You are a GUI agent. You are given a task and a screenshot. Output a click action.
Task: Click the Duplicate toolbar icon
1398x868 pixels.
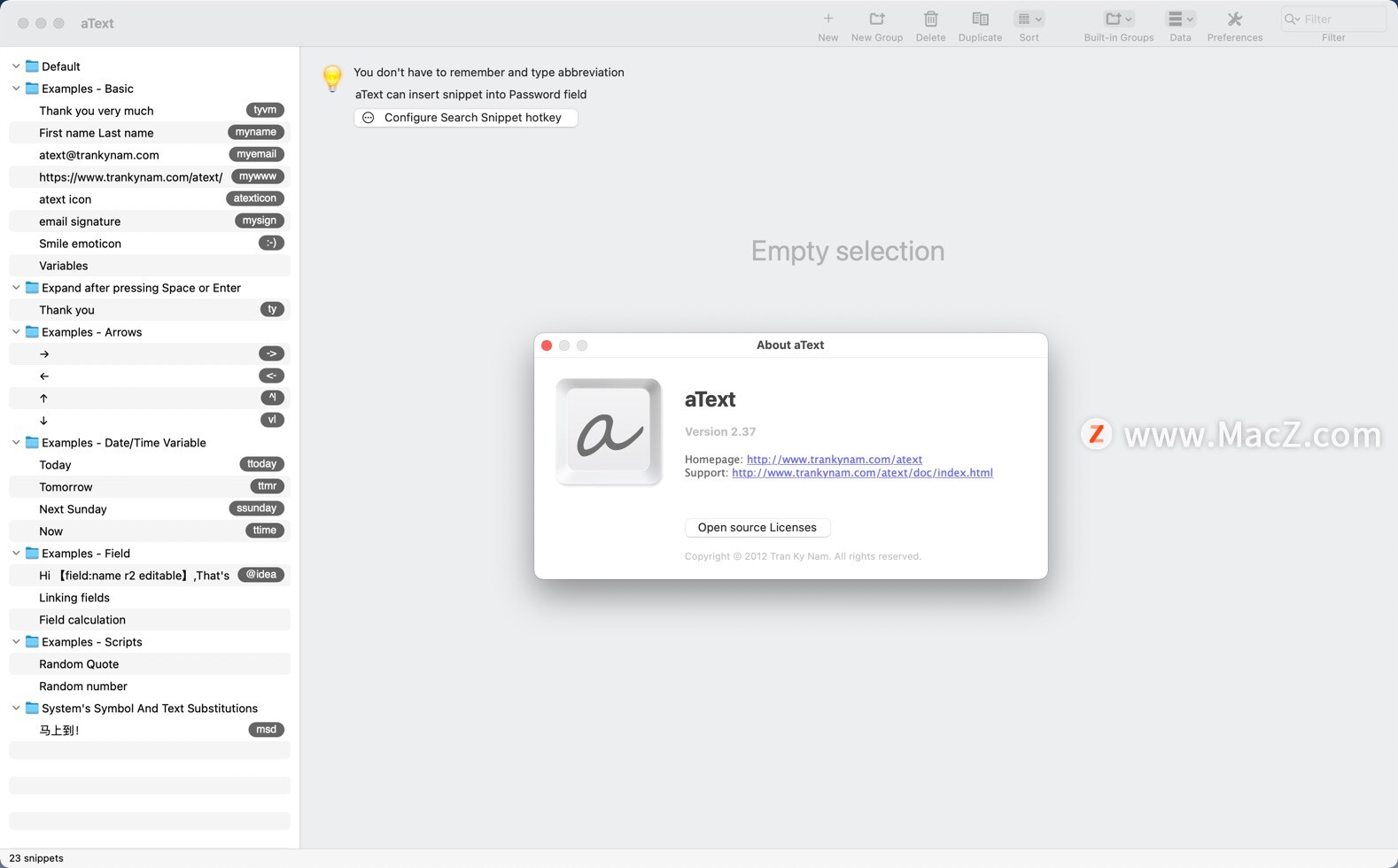[x=980, y=19]
